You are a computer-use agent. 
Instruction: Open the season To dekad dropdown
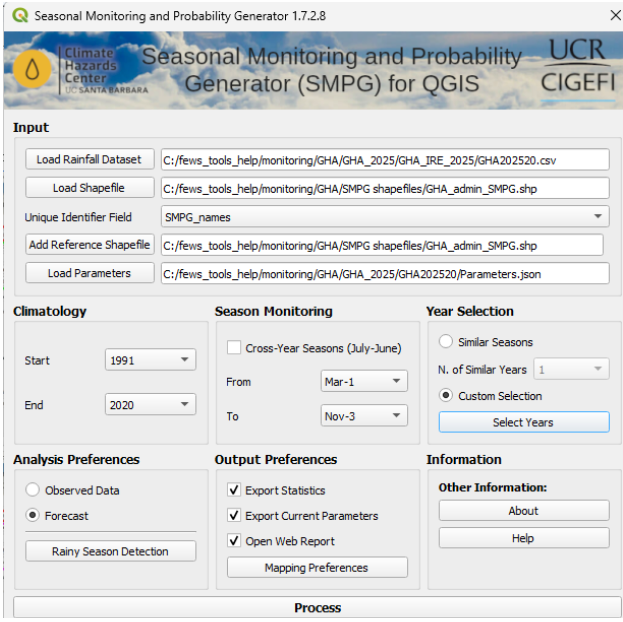[x=364, y=416]
